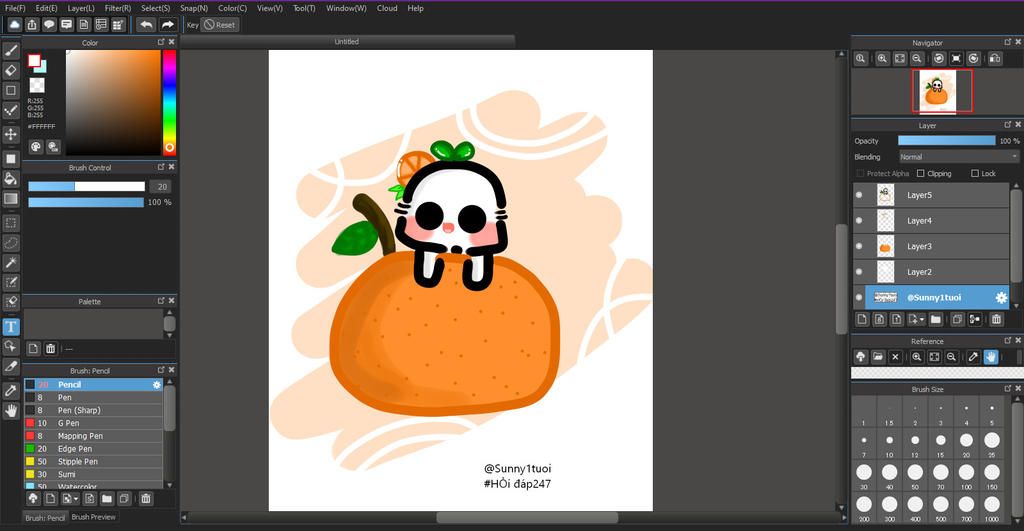Select the Brush tool in left toolbar
The width and height of the screenshot is (1024, 531).
(11, 50)
